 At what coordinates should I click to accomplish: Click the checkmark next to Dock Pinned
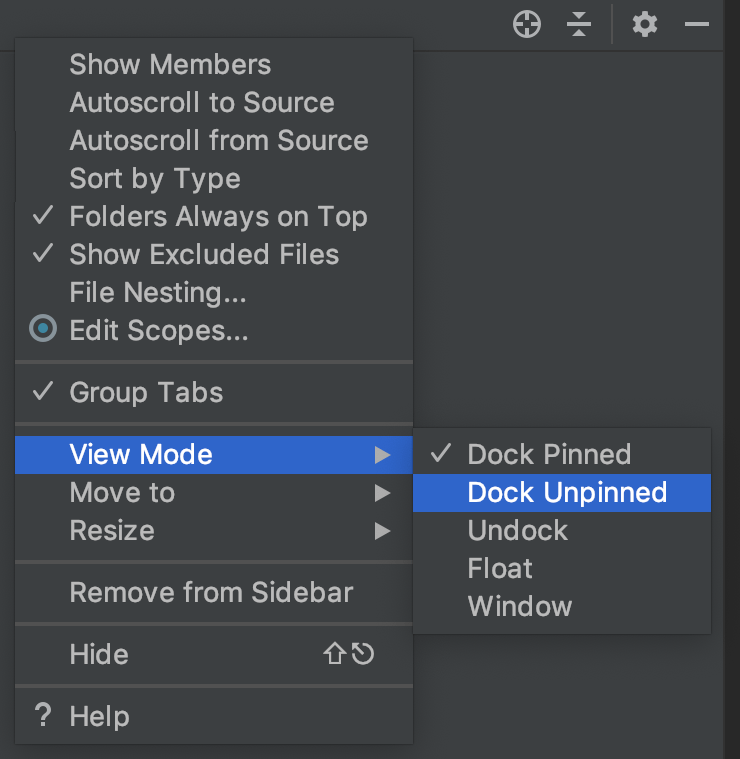click(440, 454)
